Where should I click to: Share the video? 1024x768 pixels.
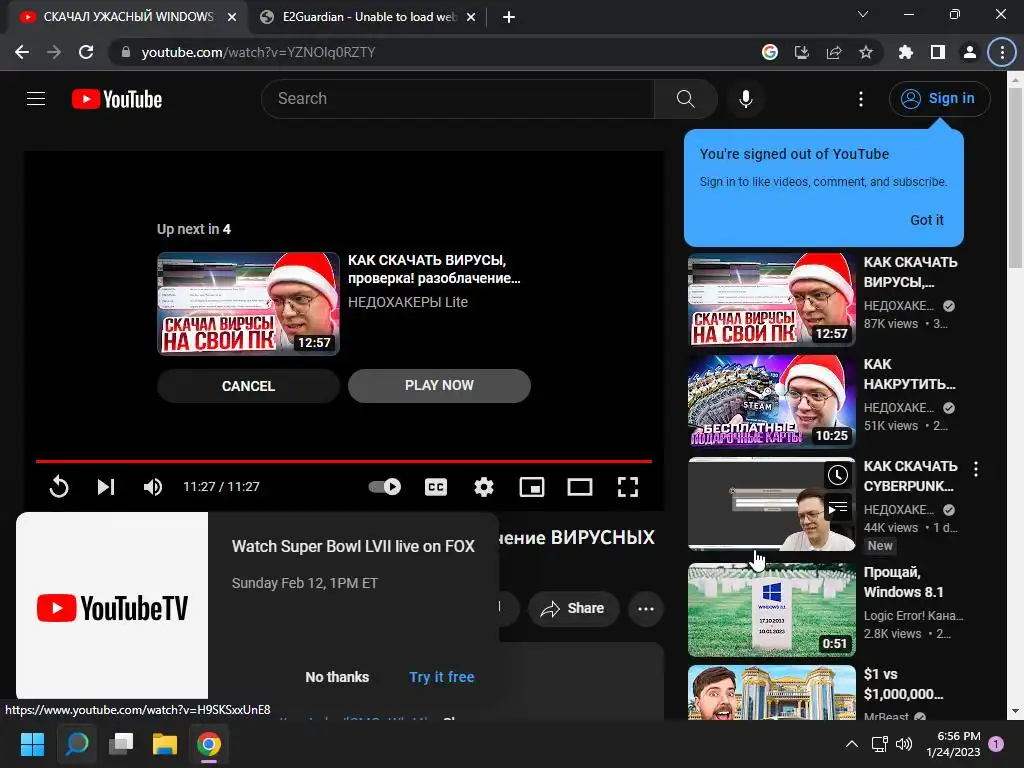[x=573, y=609]
